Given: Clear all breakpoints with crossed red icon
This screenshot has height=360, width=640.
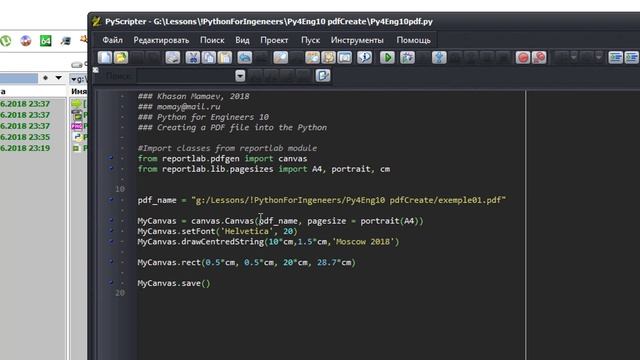Looking at the screenshot, I should point(539,58).
